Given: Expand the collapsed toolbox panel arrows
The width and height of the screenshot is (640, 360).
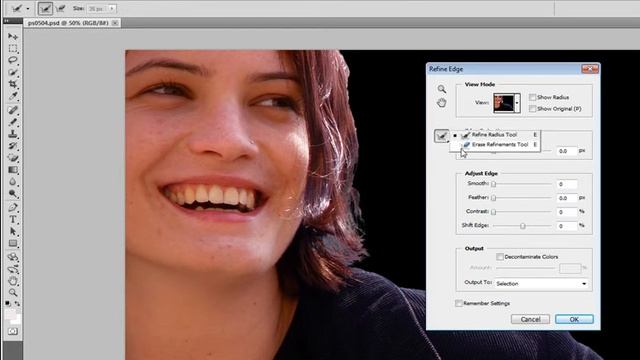Looking at the screenshot, I should (x=6, y=21).
